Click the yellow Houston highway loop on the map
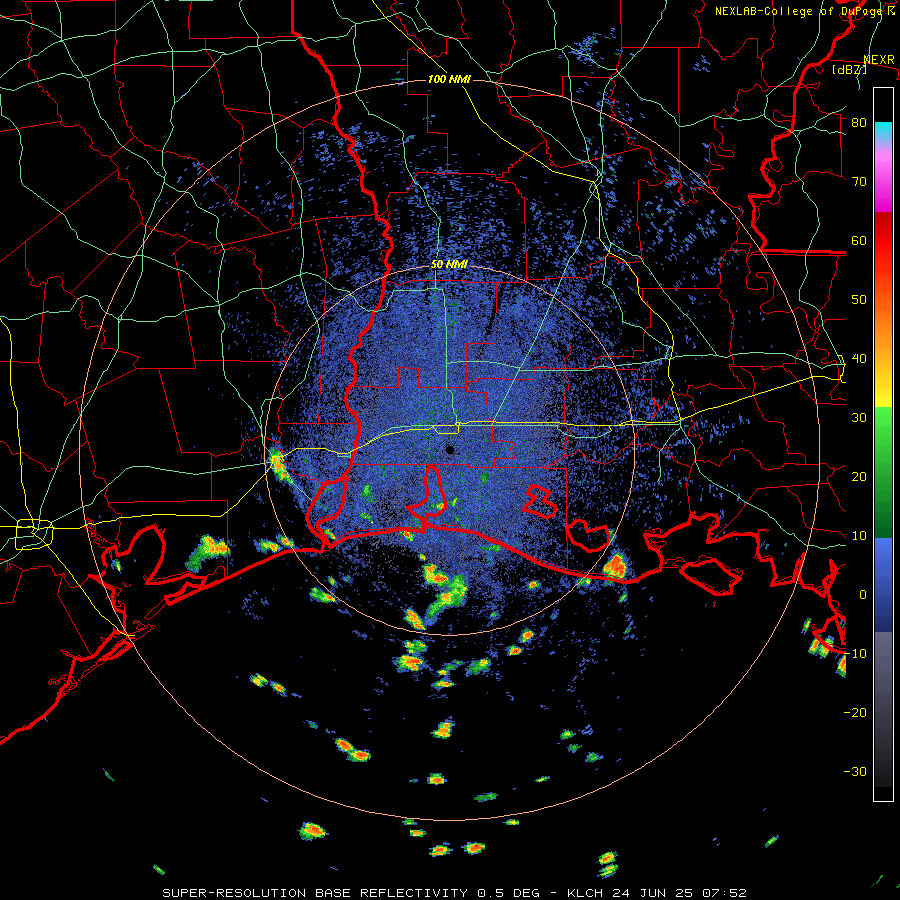 point(34,533)
